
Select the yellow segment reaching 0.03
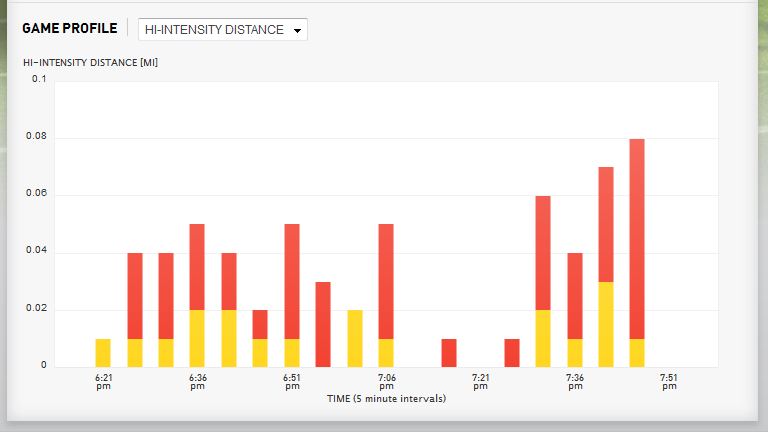[606, 324]
